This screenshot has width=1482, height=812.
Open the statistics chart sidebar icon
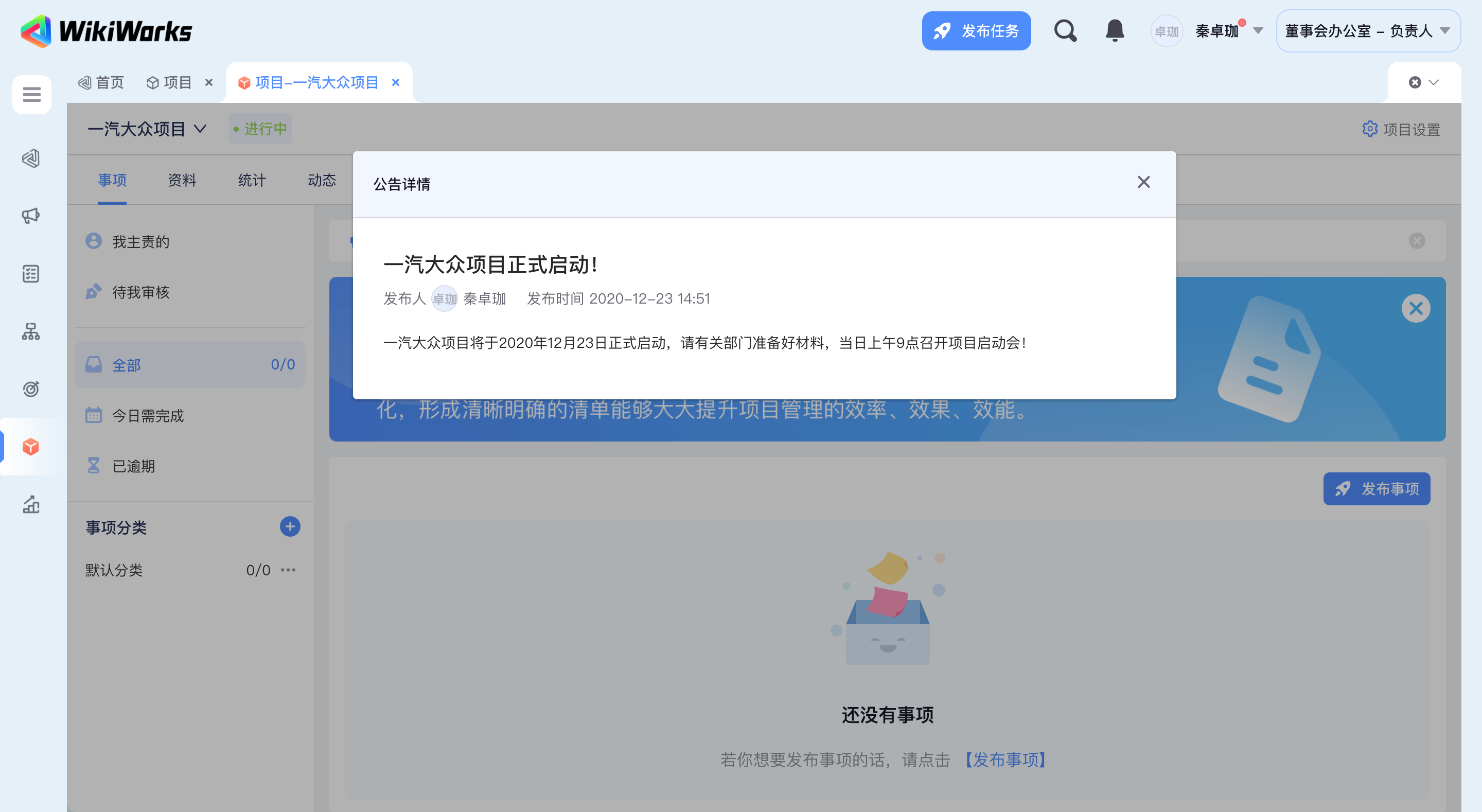pyautogui.click(x=31, y=505)
